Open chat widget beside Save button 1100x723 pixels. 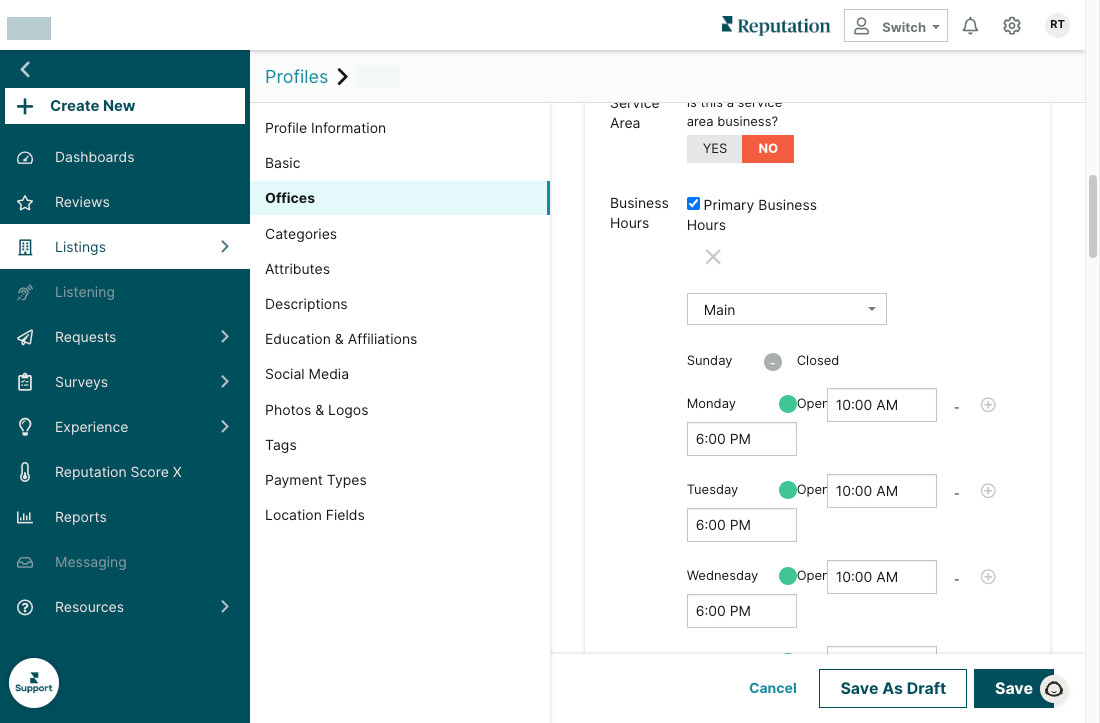[1054, 690]
